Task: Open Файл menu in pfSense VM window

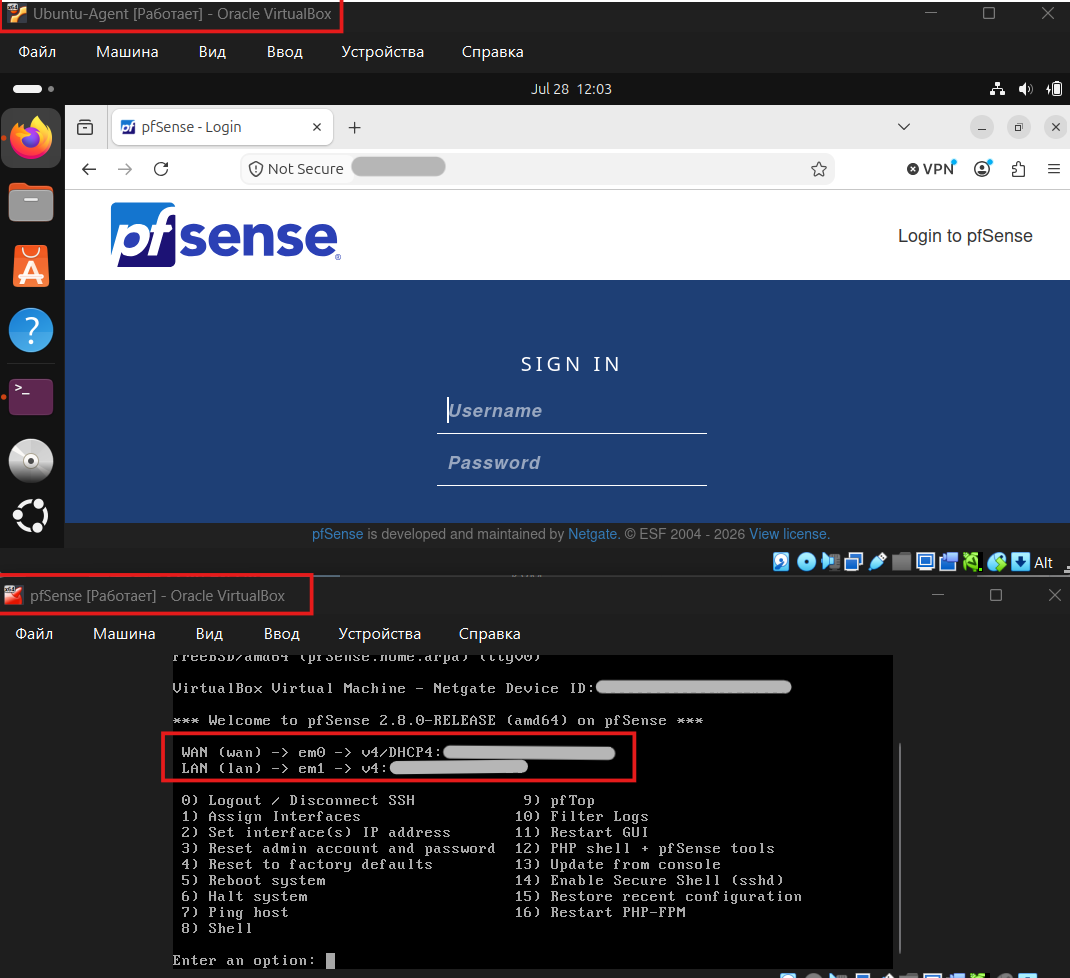Action: (x=34, y=634)
